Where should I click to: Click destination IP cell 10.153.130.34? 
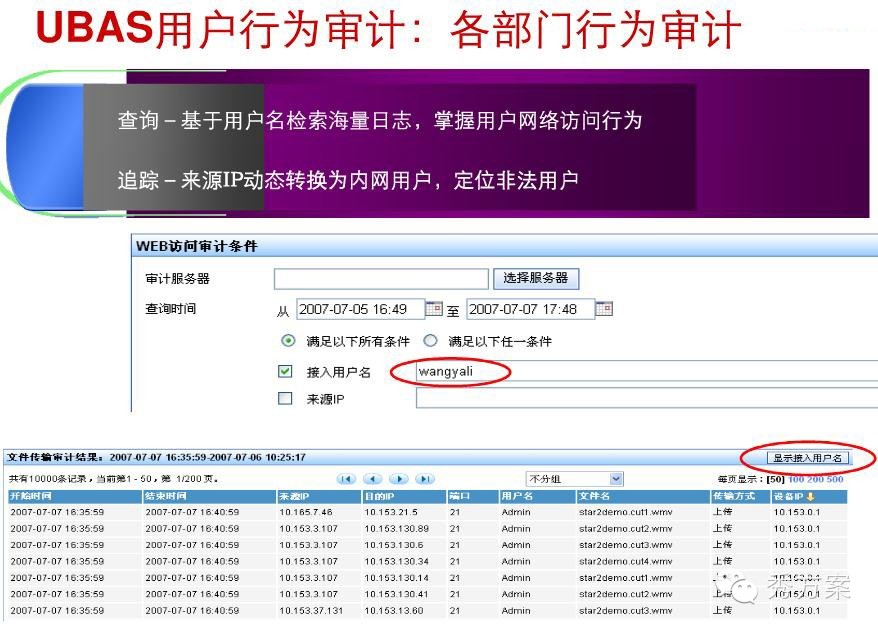(396, 561)
